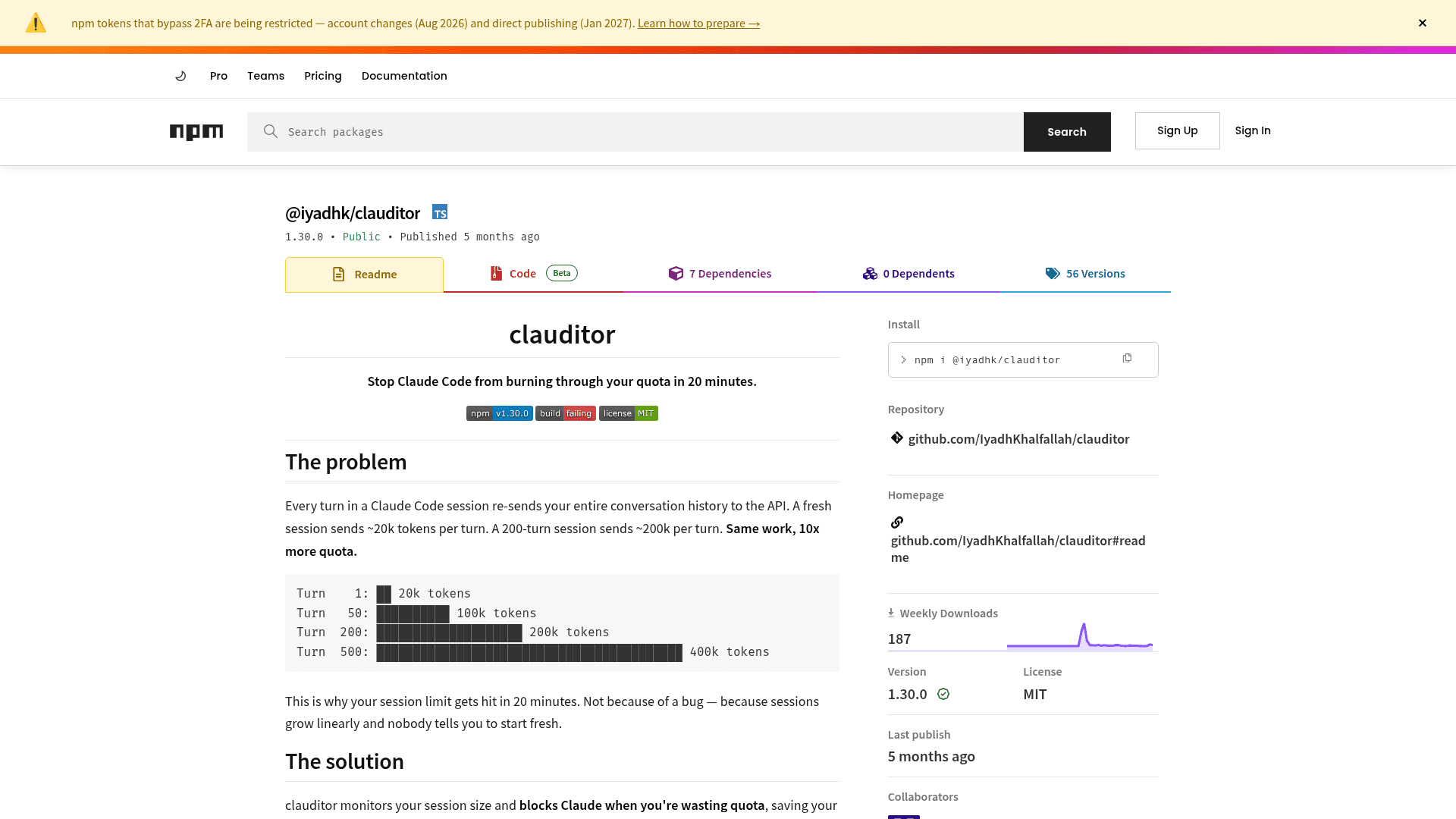Select the Readme tab
Screen dimensions: 1456x819
(x=364, y=275)
